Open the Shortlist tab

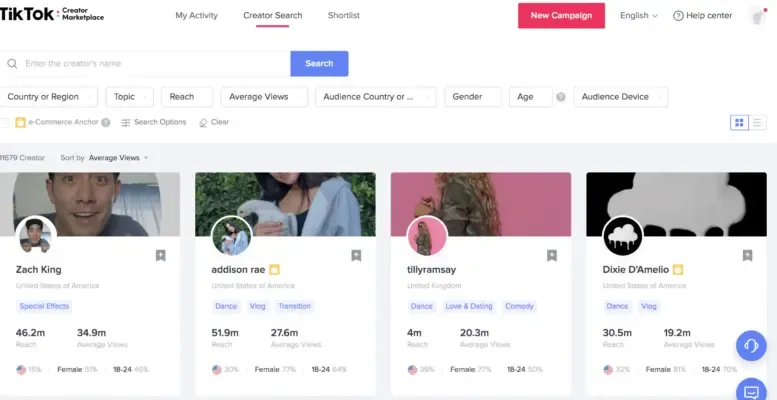click(344, 16)
